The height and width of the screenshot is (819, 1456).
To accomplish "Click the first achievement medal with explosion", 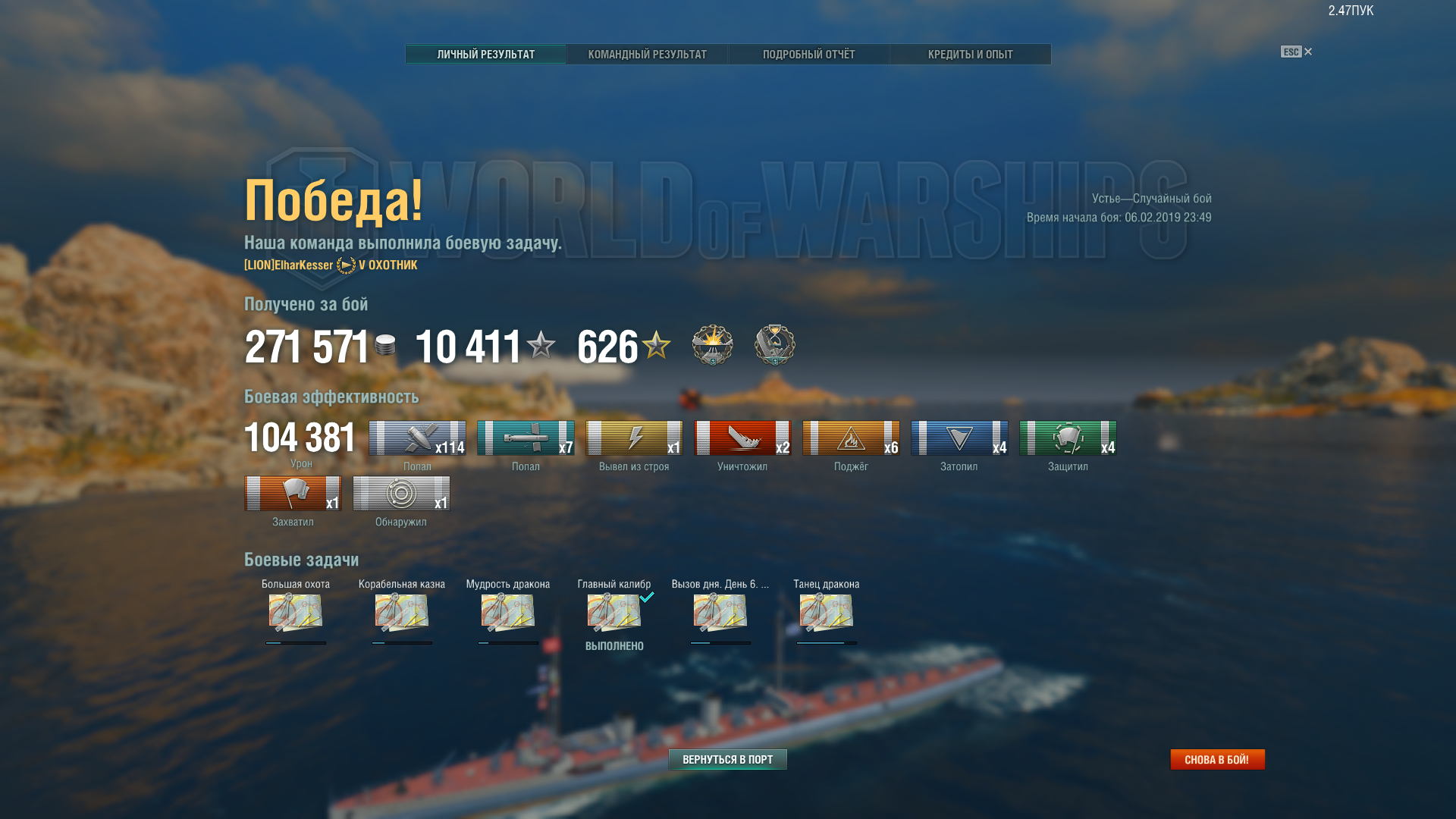I will click(x=712, y=345).
